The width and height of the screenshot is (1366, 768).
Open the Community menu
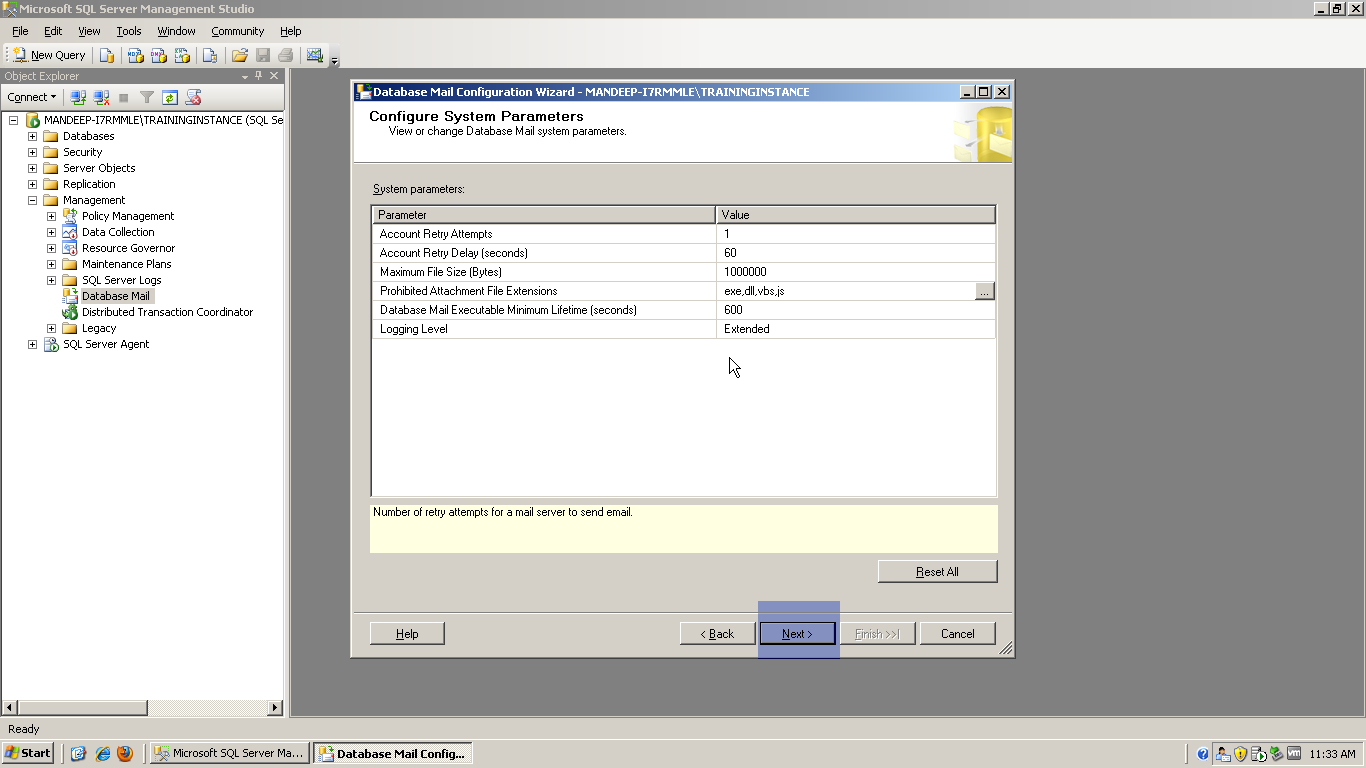tap(237, 31)
